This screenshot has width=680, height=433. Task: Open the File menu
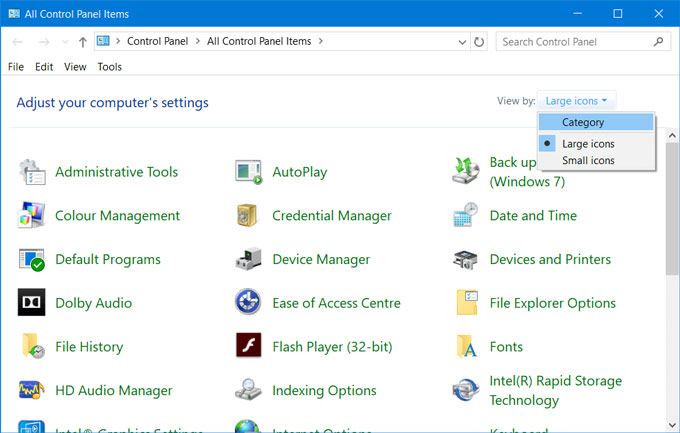coord(16,67)
